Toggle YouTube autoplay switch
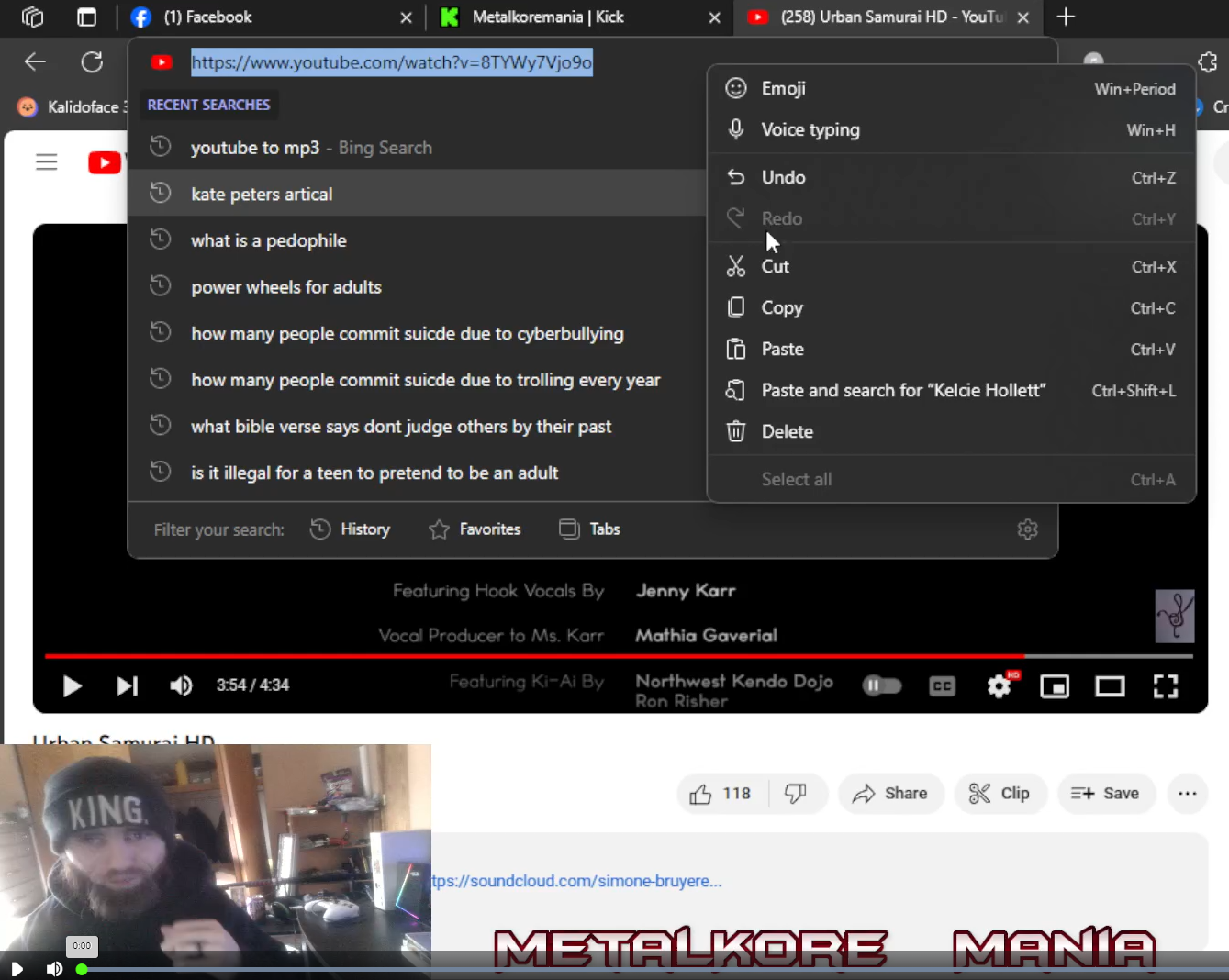This screenshot has width=1229, height=980. 882,685
